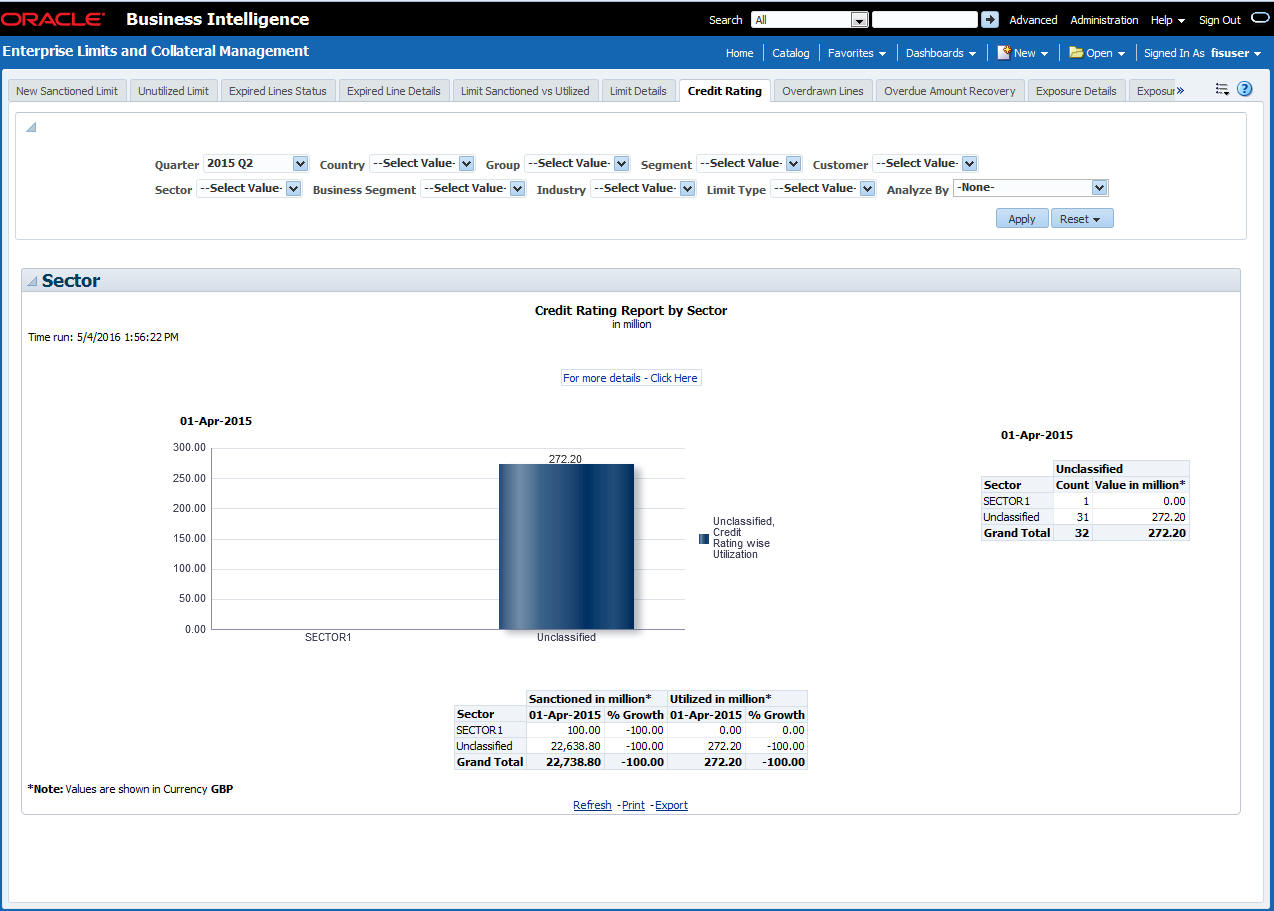
Task: Open the Signed In As fisuser menu
Action: pyautogui.click(x=1203, y=53)
